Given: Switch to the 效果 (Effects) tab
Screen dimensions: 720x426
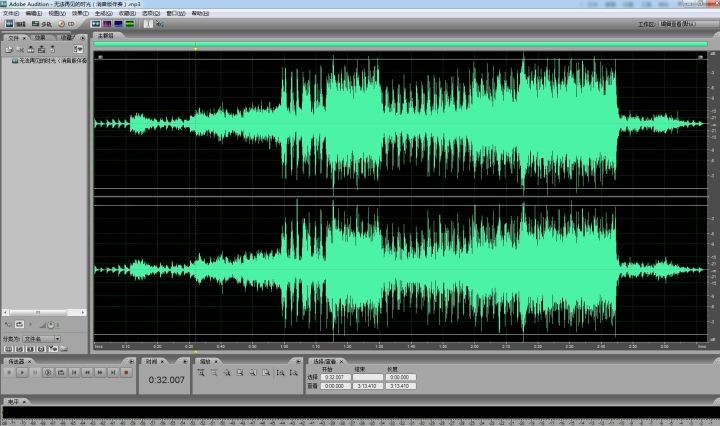Looking at the screenshot, I should (40, 37).
